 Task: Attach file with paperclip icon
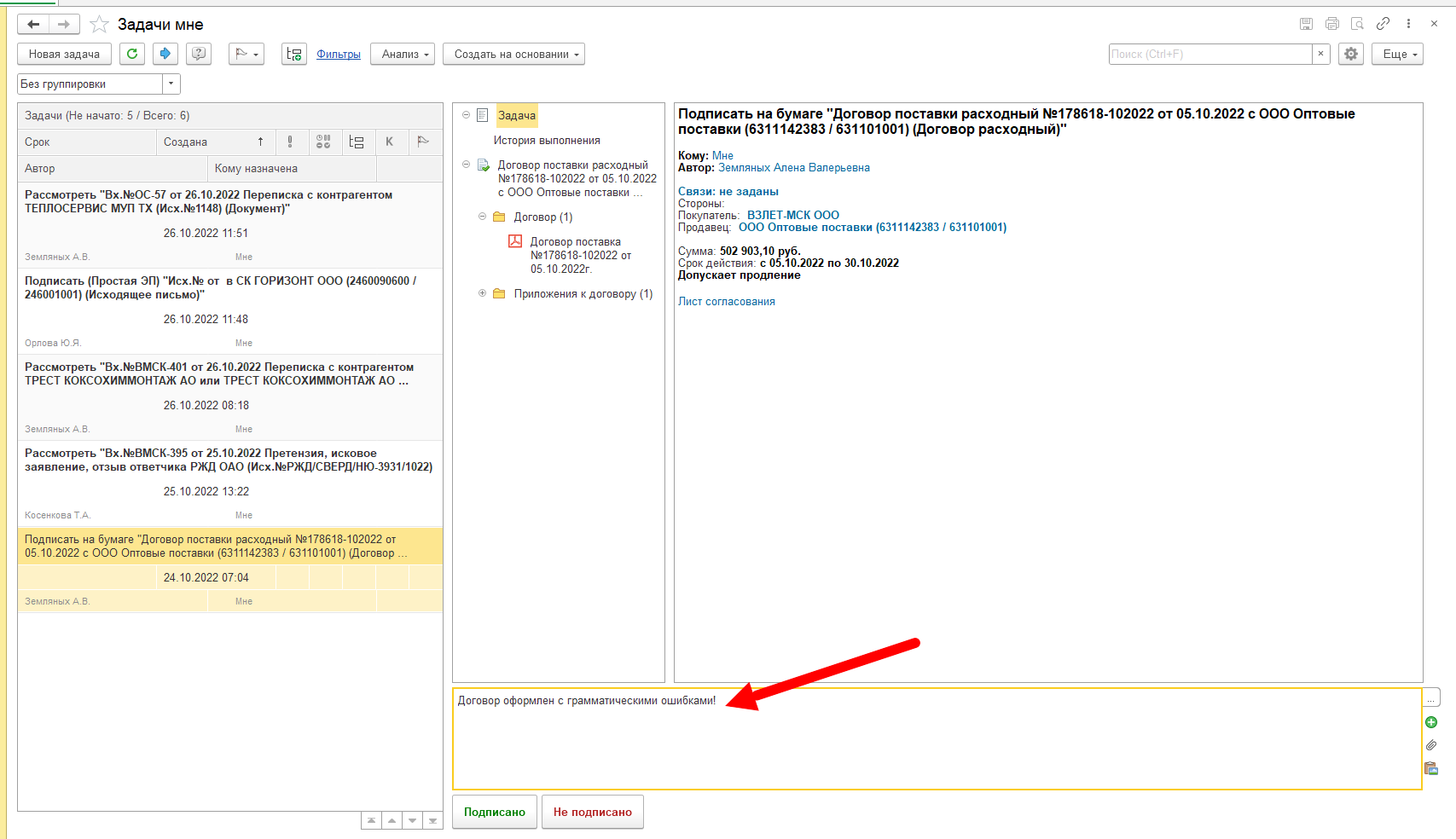tap(1431, 745)
